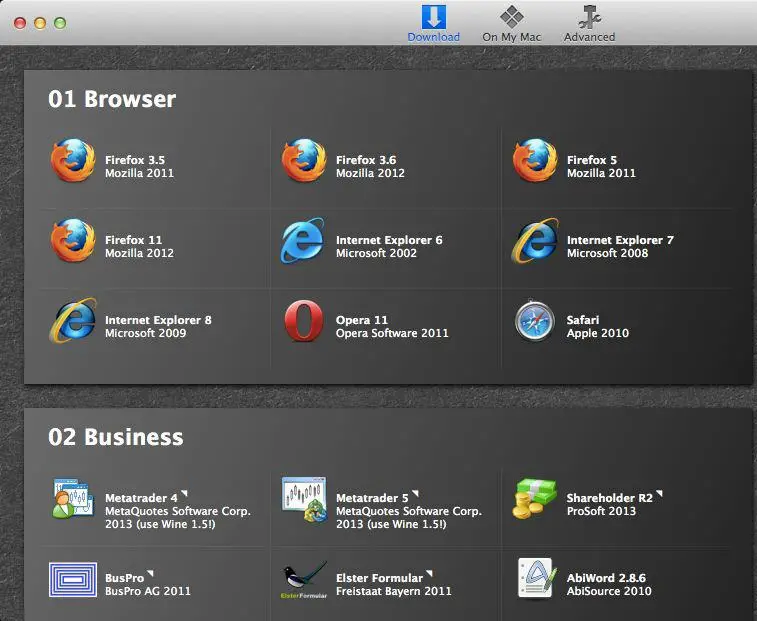Click the Firefox 3.6 icon
The width and height of the screenshot is (757, 621).
point(304,160)
